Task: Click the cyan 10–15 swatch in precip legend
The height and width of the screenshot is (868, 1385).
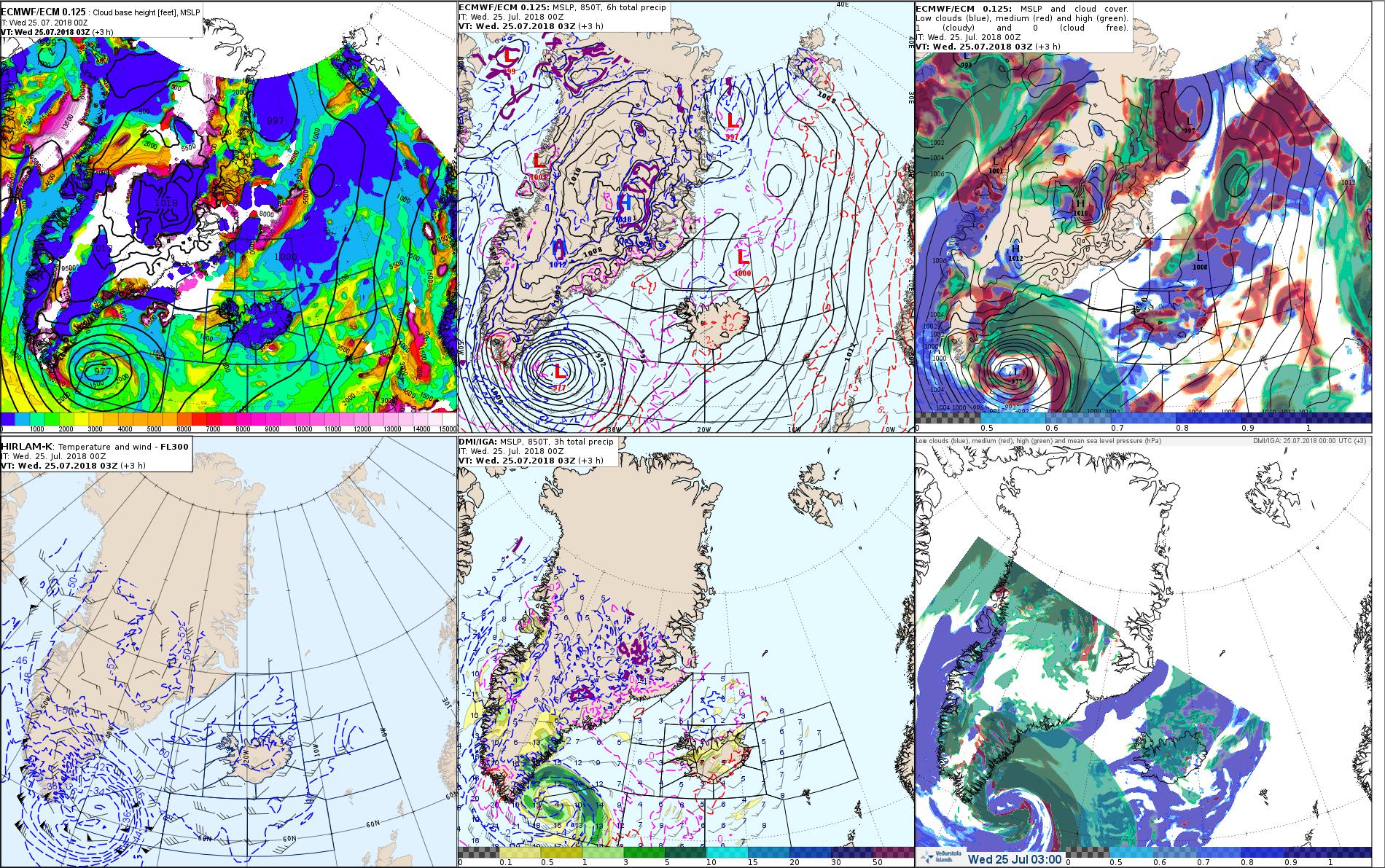Action: (x=727, y=852)
